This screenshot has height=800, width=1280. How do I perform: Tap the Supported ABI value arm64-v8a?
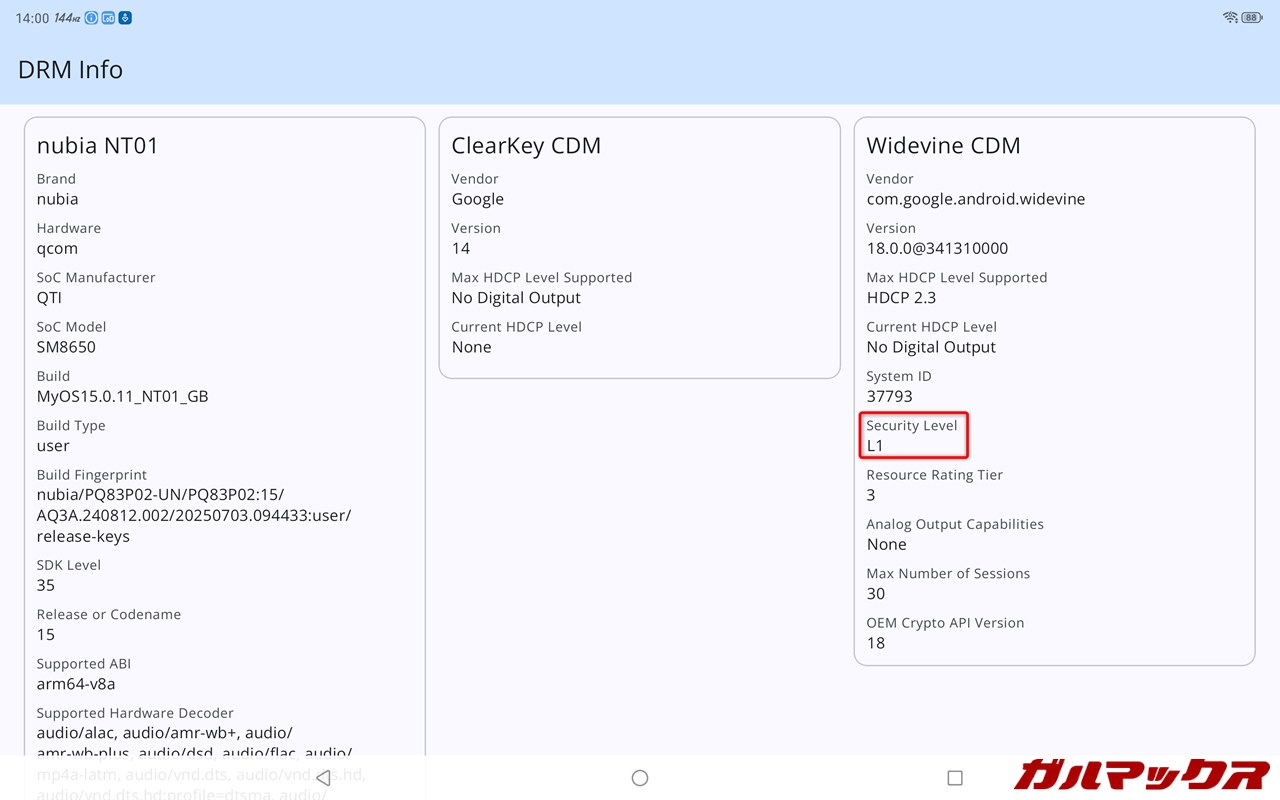click(x=76, y=684)
